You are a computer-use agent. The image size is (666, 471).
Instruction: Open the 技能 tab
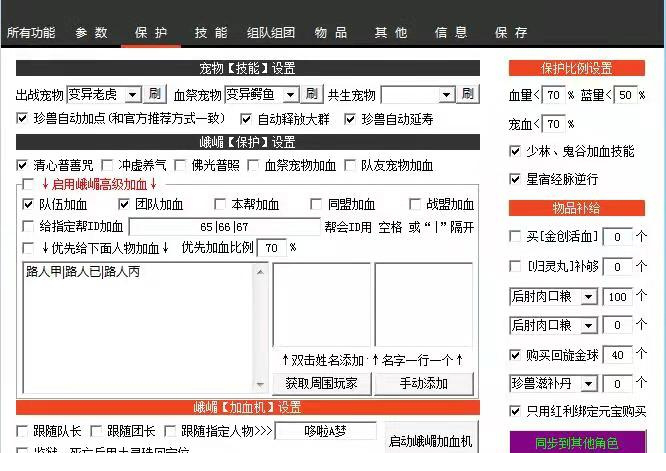(211, 33)
